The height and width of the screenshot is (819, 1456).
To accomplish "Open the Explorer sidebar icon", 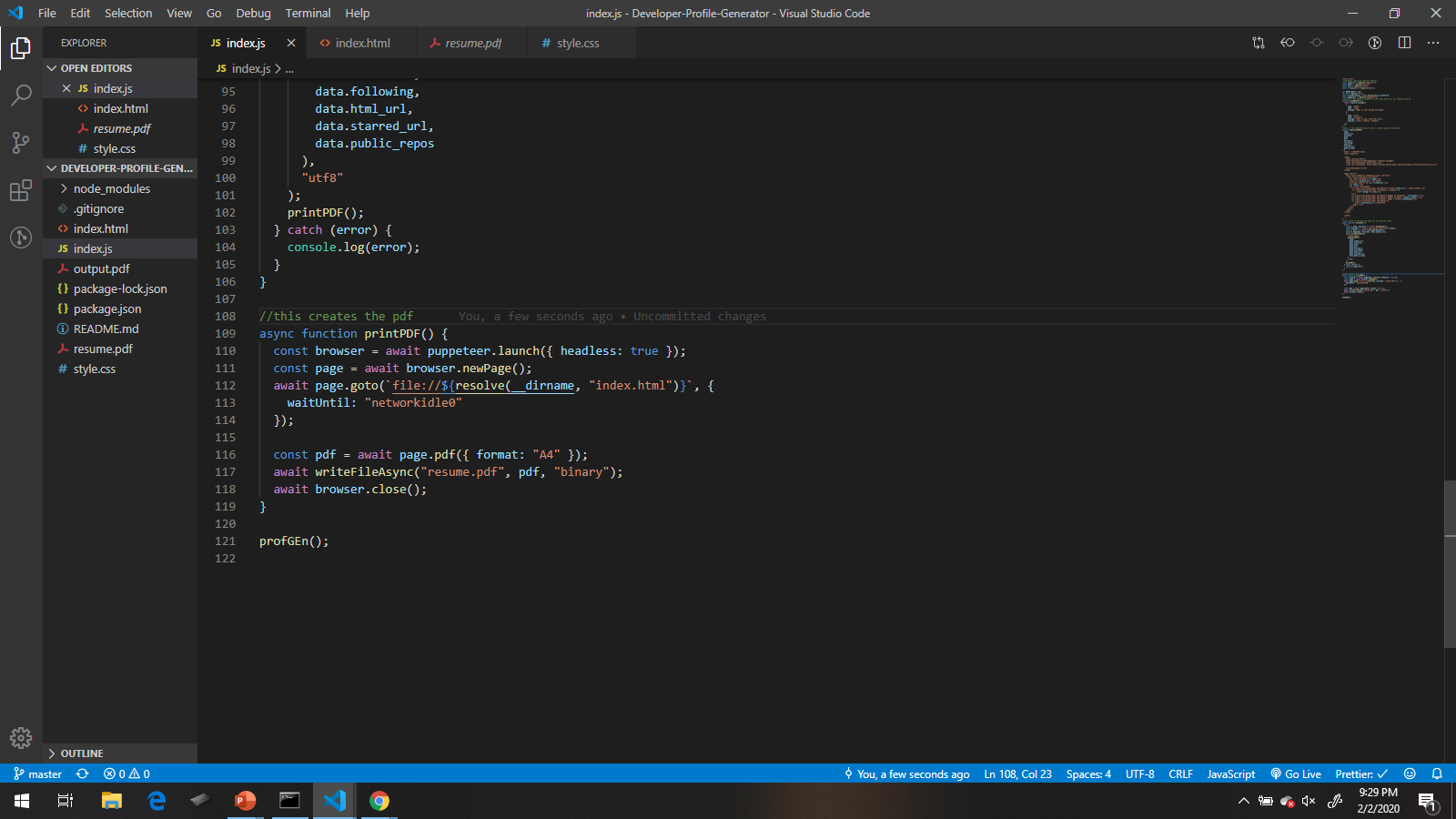I will (20, 48).
